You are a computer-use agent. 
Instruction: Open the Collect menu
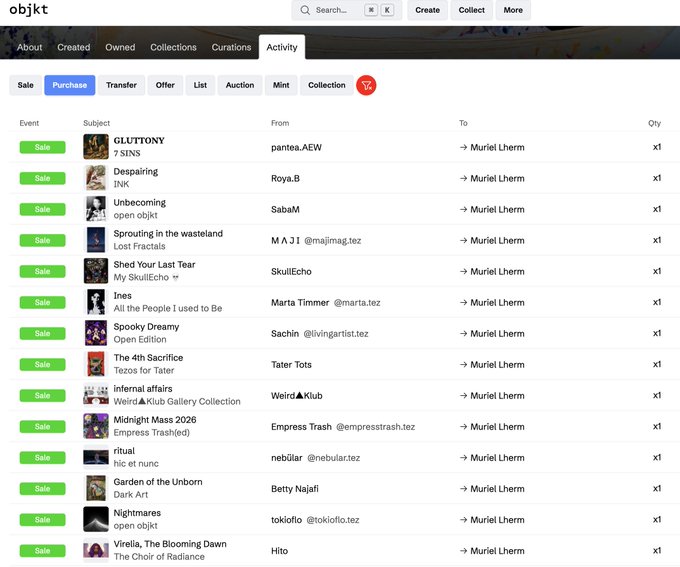pos(471,10)
